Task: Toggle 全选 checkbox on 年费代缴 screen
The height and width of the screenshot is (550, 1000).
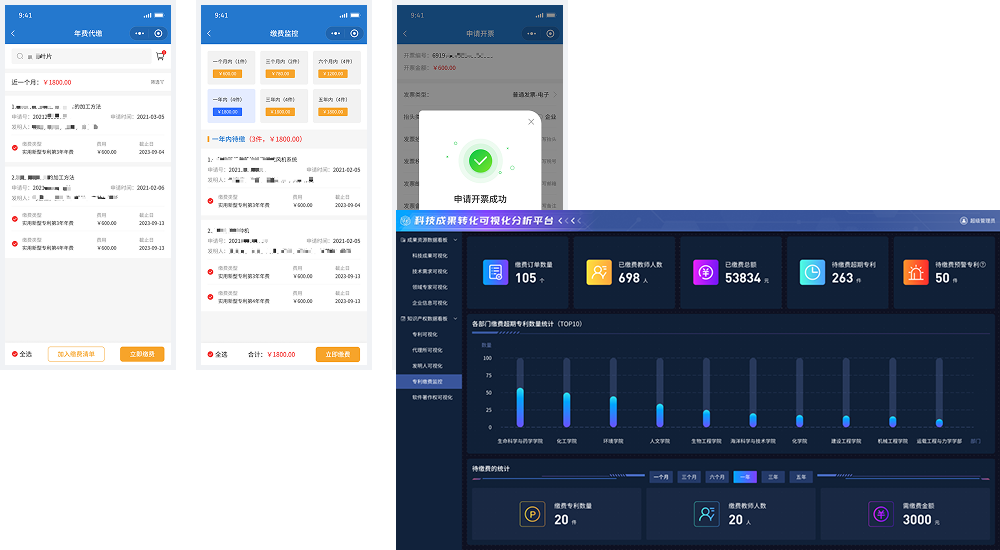Action: 15,354
